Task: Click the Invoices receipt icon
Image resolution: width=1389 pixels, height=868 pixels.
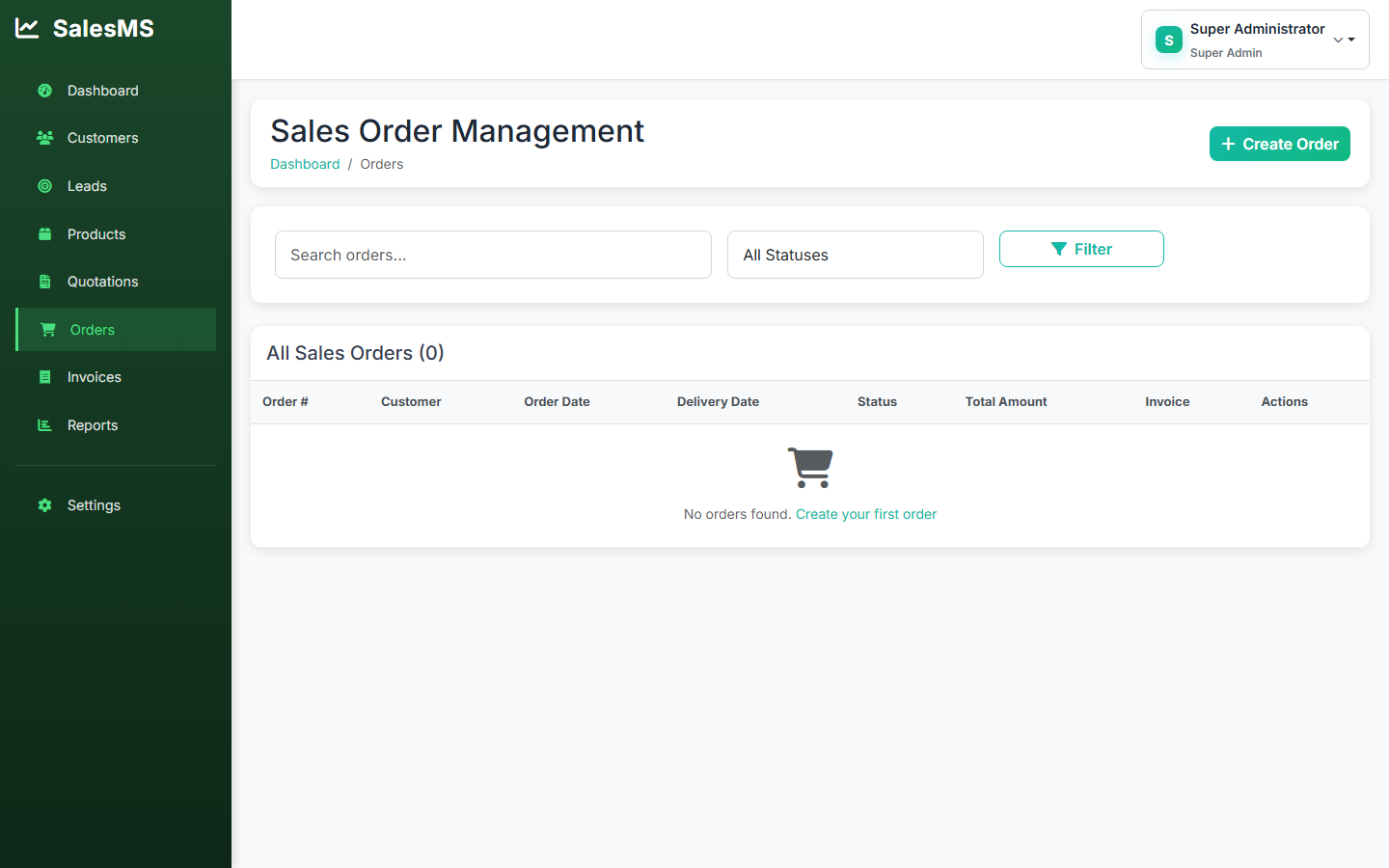Action: 44,377
